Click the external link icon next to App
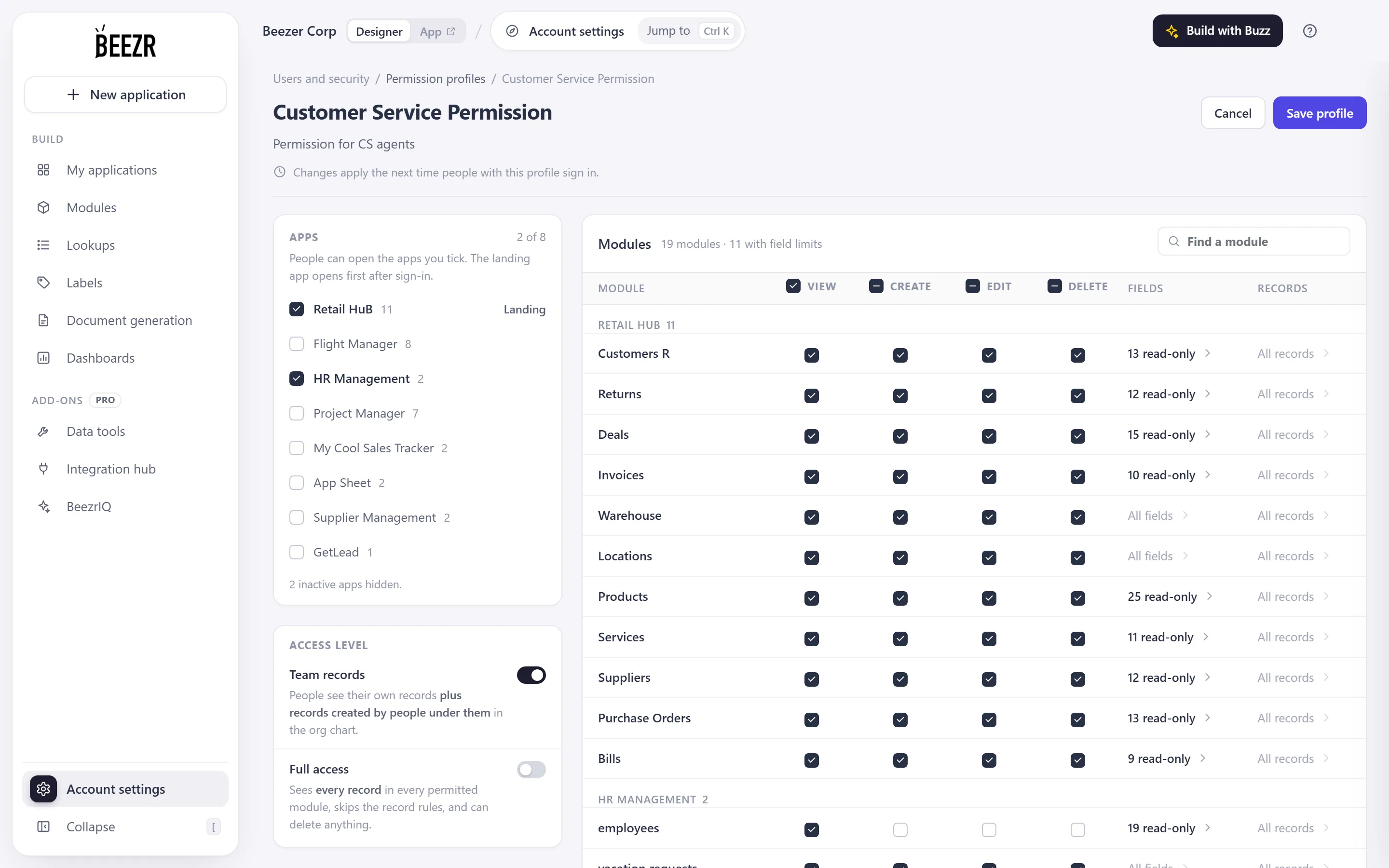 [451, 31]
